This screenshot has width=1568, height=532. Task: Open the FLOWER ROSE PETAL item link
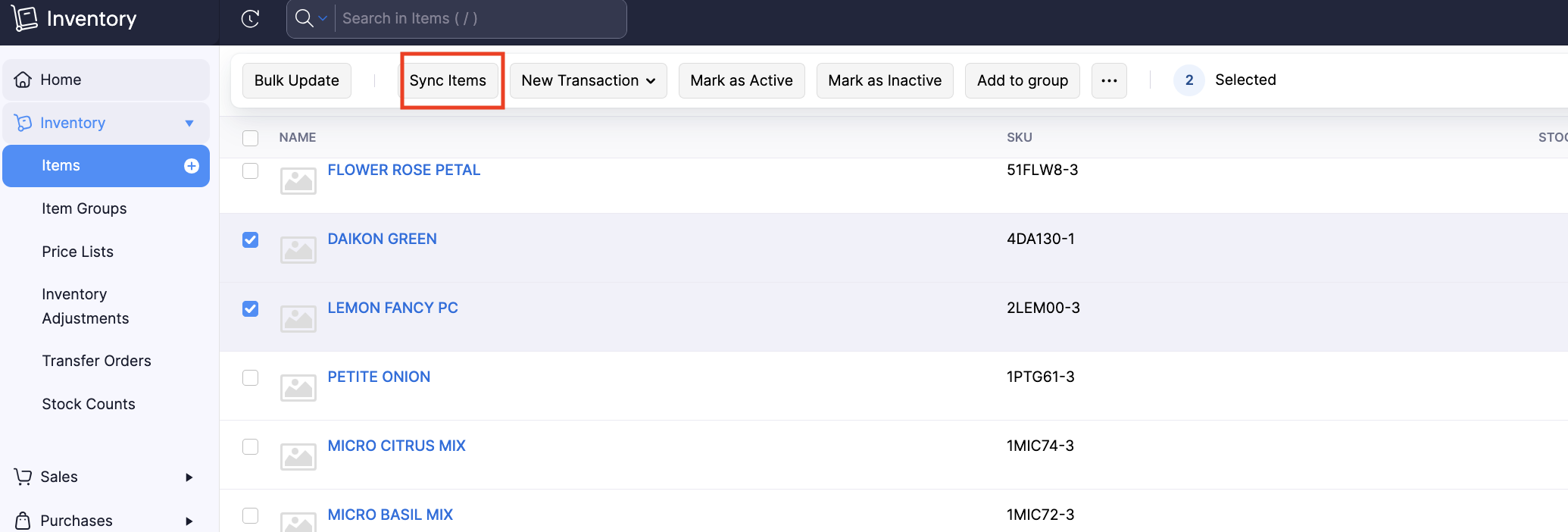tap(404, 170)
